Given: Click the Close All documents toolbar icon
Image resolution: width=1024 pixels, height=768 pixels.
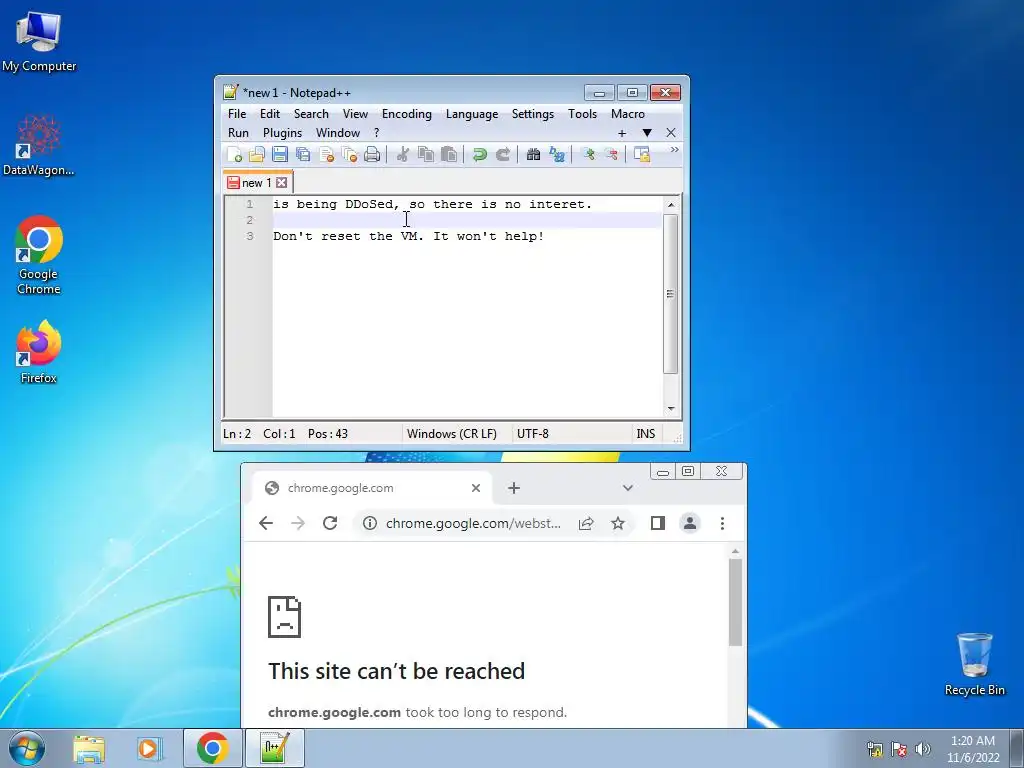Looking at the screenshot, I should [349, 154].
